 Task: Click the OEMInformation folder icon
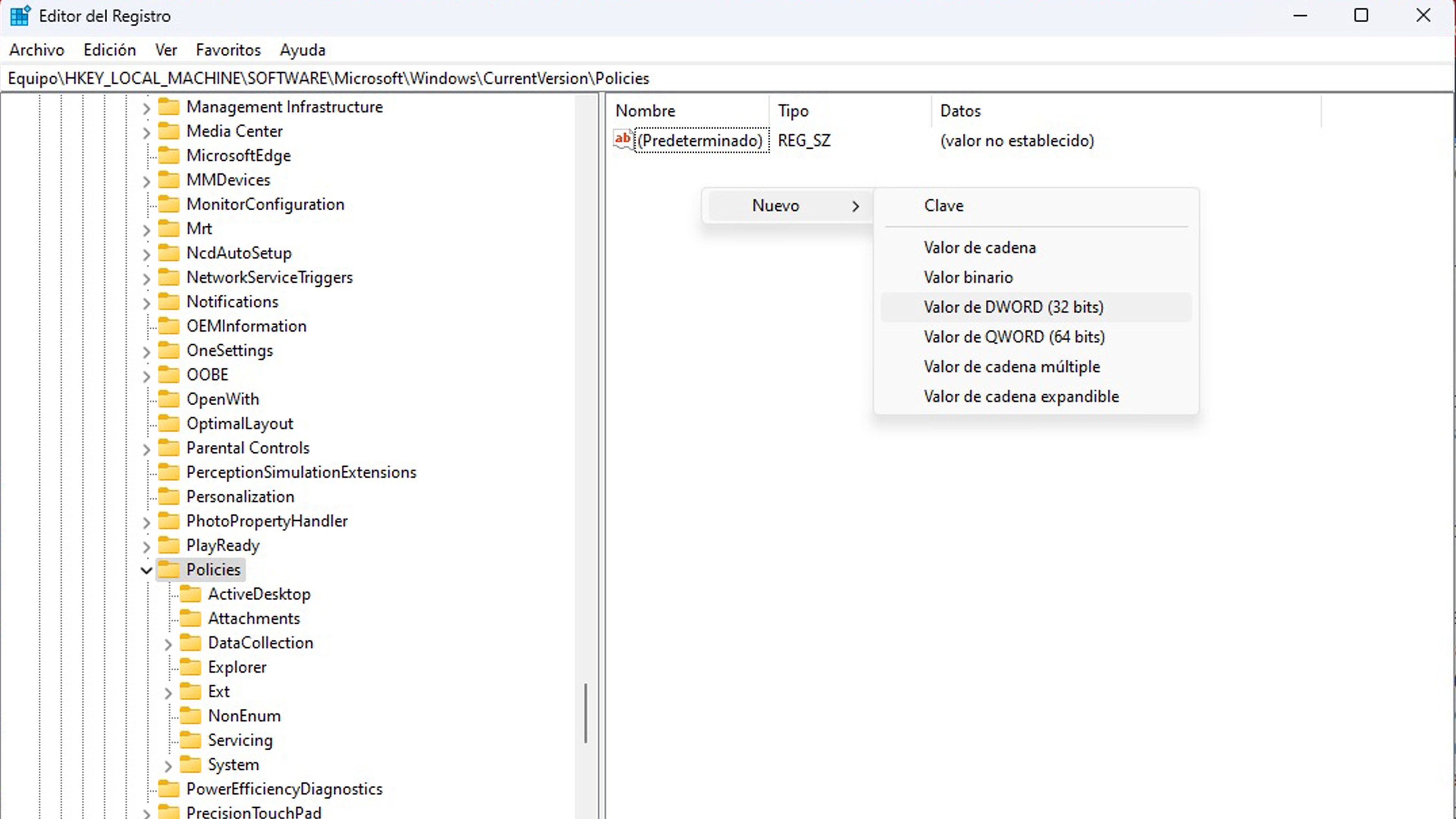point(168,326)
